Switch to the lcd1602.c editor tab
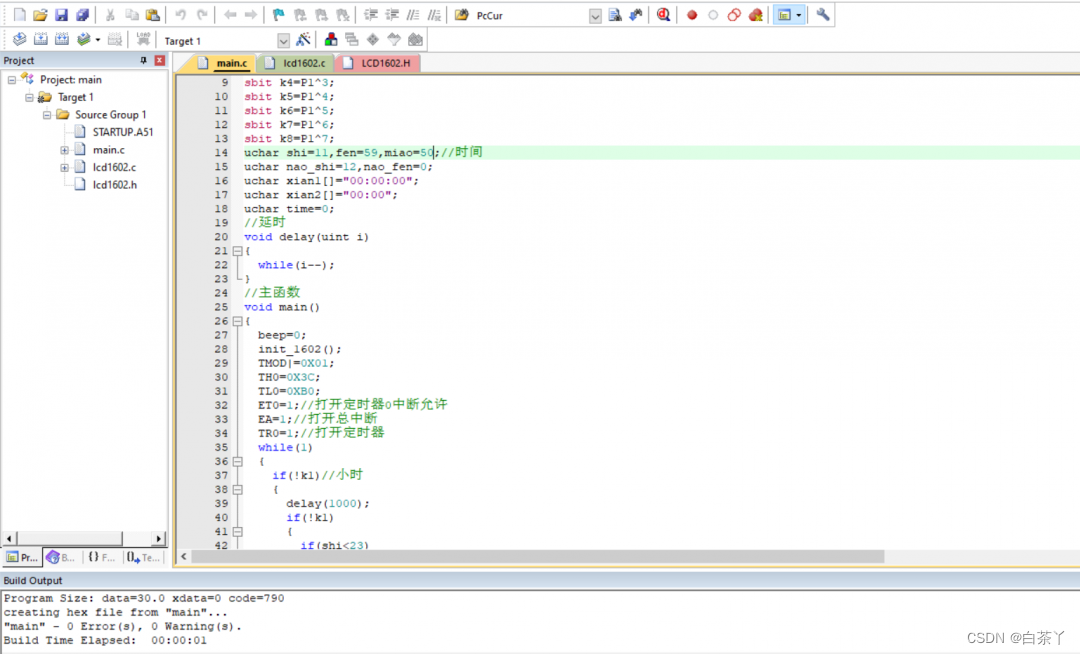The height and width of the screenshot is (654, 1080). click(x=303, y=63)
